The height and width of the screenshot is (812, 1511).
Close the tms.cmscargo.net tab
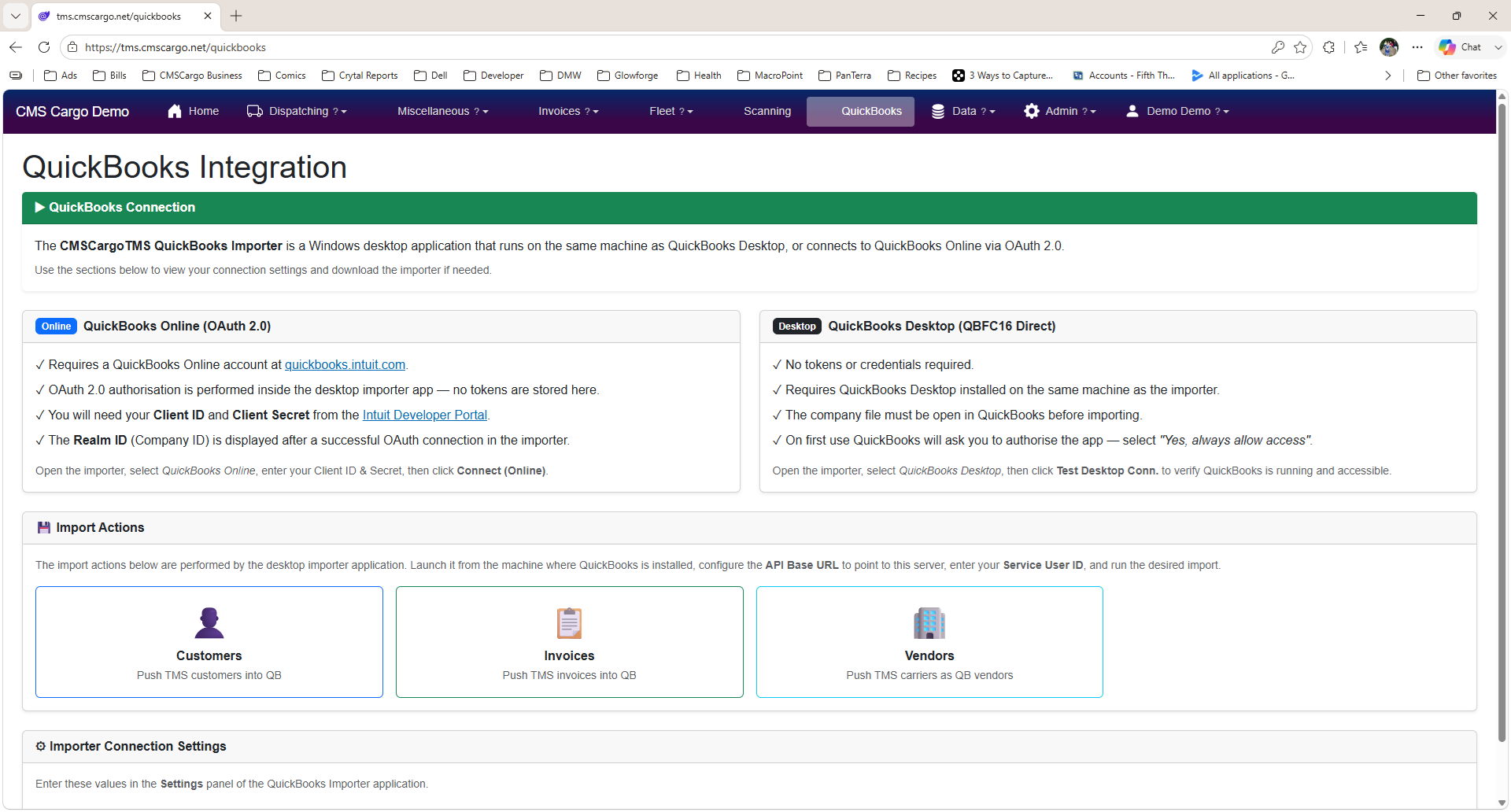coord(208,16)
